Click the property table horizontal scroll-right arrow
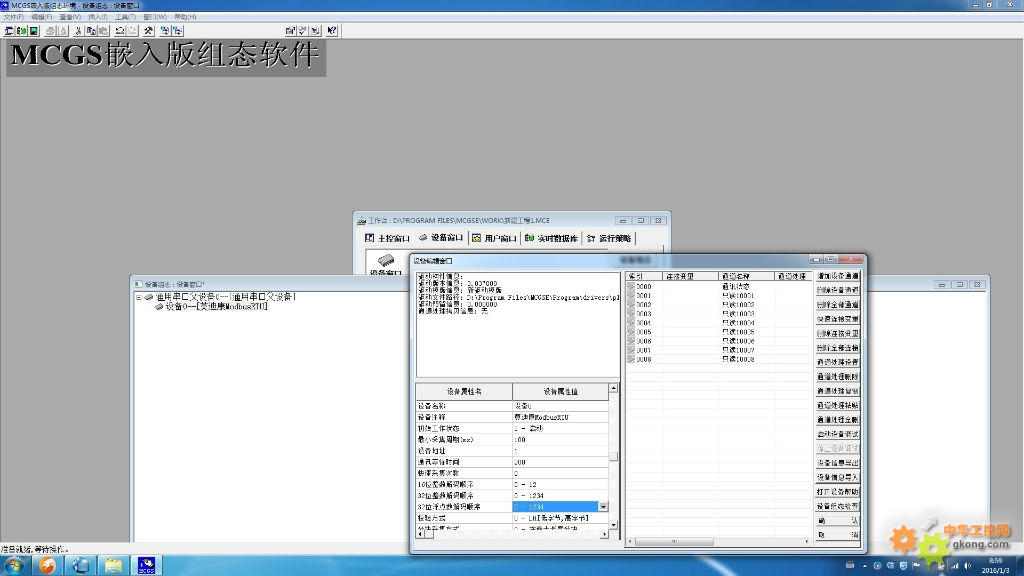The width and height of the screenshot is (1024, 576). click(604, 534)
